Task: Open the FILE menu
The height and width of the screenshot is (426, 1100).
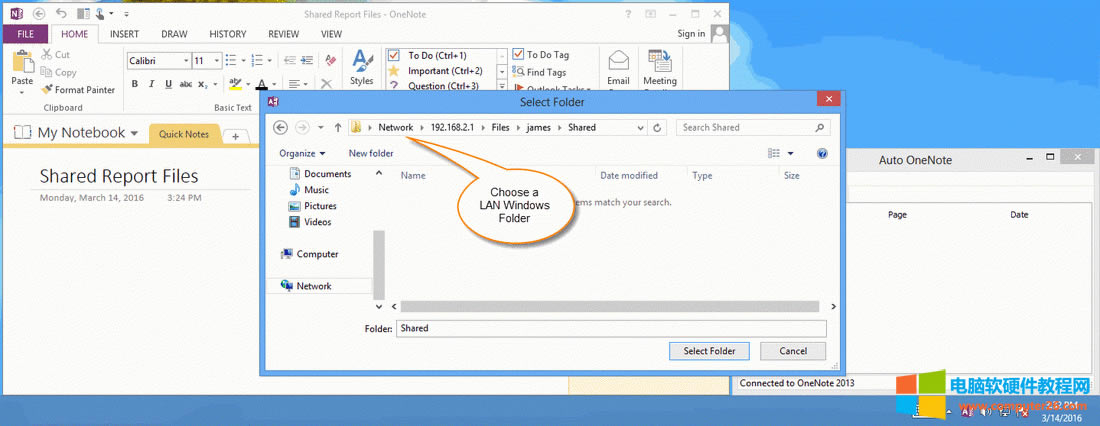Action: click(x=25, y=34)
